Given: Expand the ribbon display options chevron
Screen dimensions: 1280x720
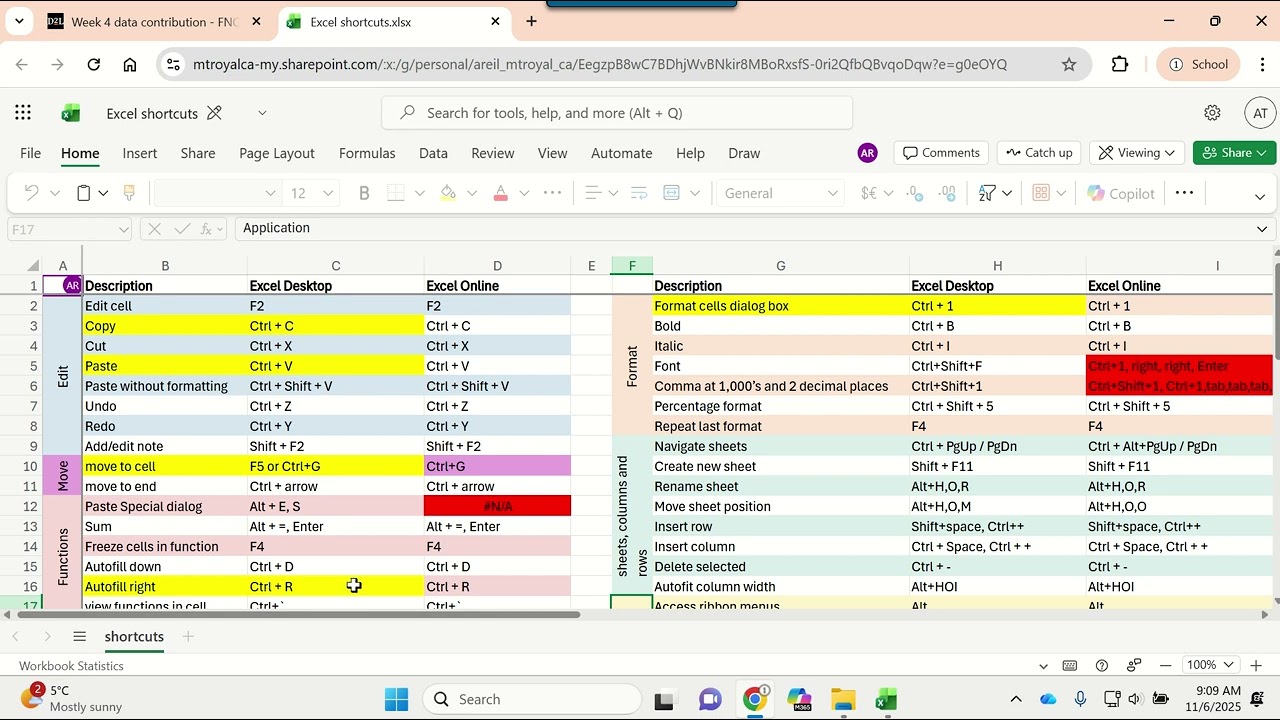Looking at the screenshot, I should tap(1260, 197).
